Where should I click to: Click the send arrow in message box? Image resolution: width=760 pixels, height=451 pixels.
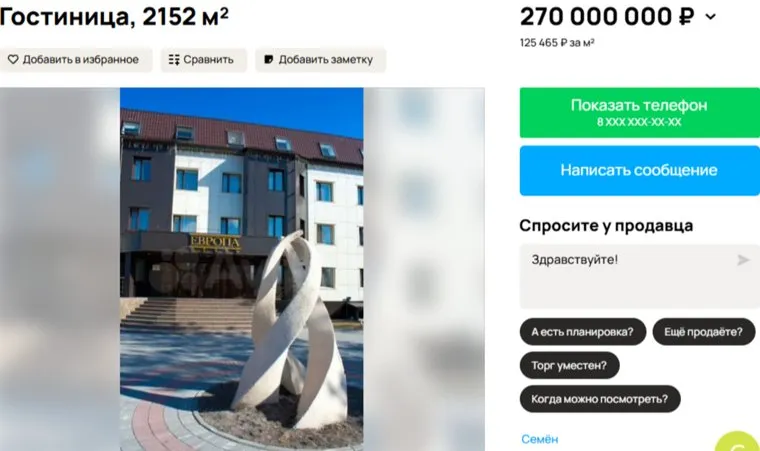pyautogui.click(x=743, y=260)
